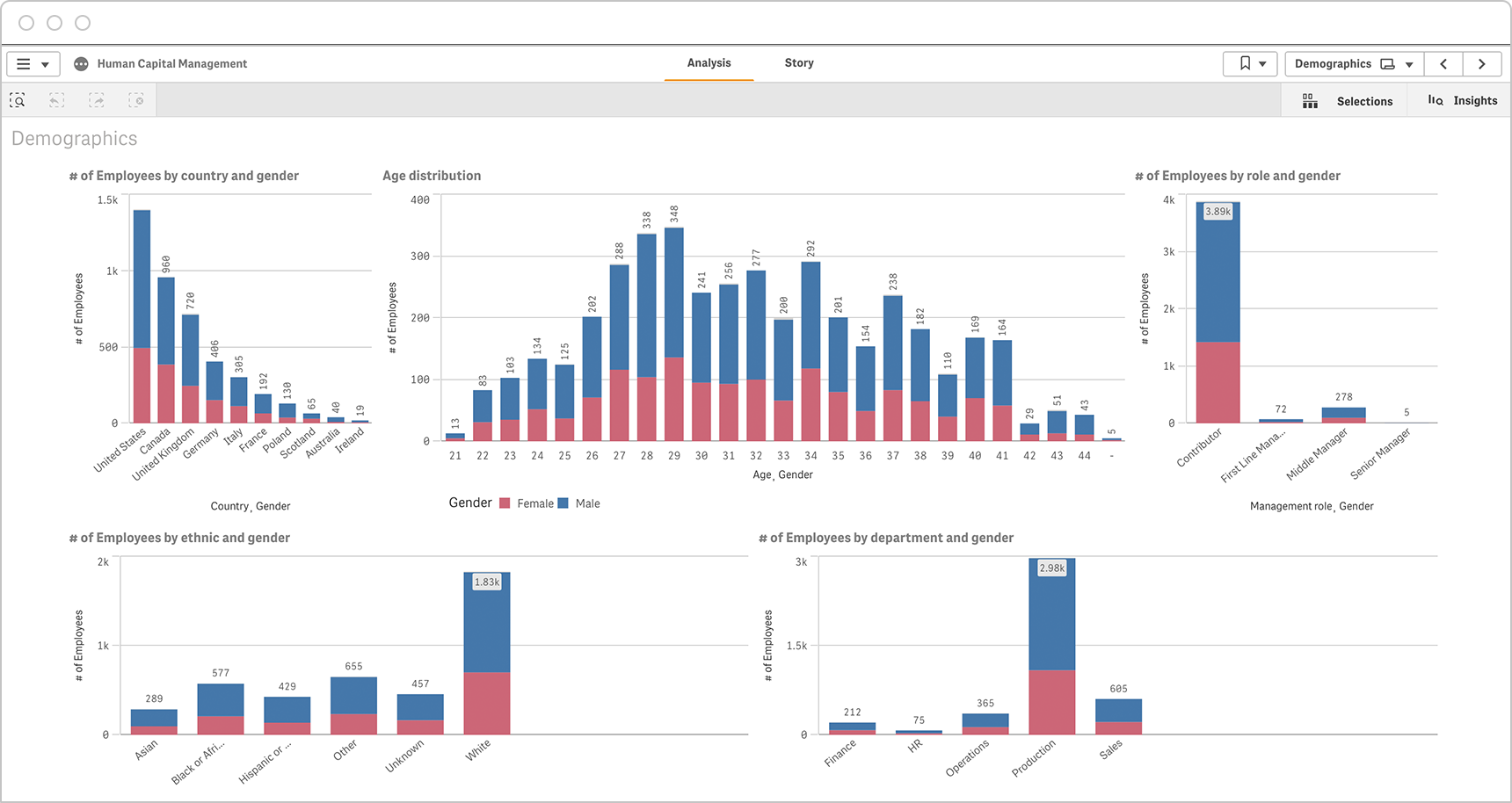
Task: Select the Contributor bar in role chart
Action: pos(1218,312)
